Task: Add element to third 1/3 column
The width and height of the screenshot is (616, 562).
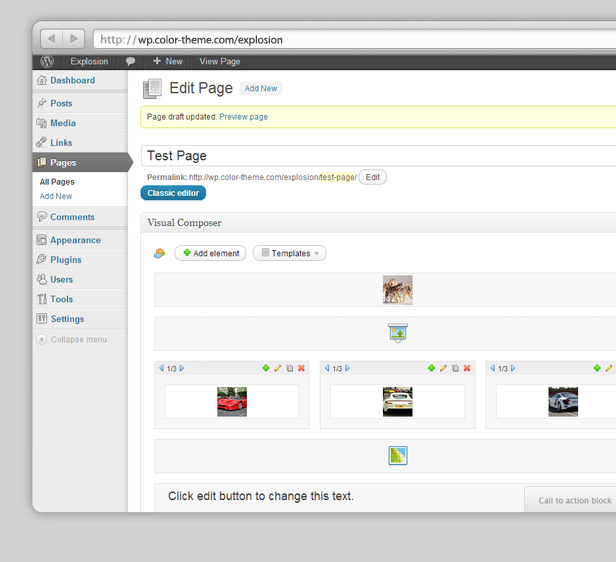Action: [597, 368]
